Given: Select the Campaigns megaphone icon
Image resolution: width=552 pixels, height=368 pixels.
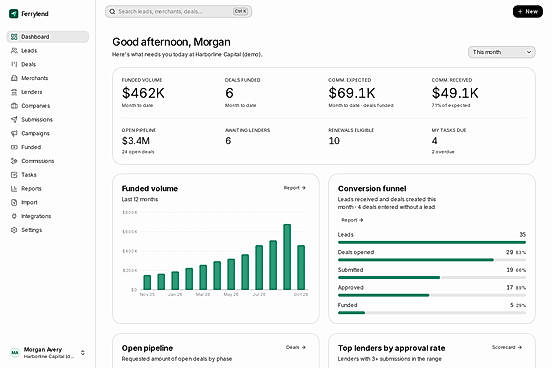Looking at the screenshot, I should point(14,133).
